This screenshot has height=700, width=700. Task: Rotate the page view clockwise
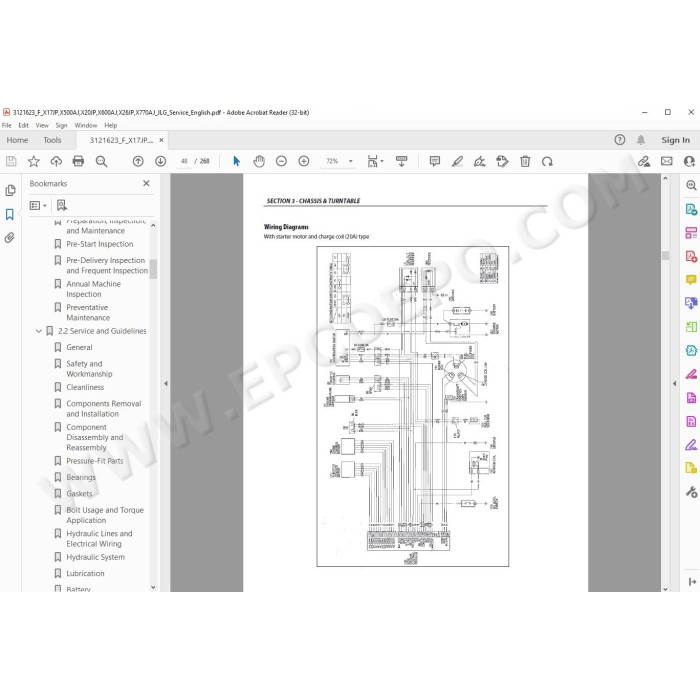547,161
